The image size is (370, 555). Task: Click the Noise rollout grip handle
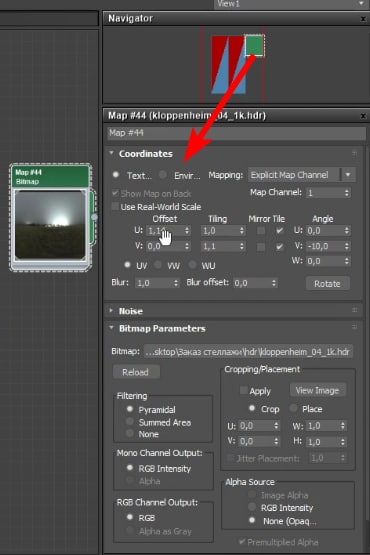click(354, 310)
